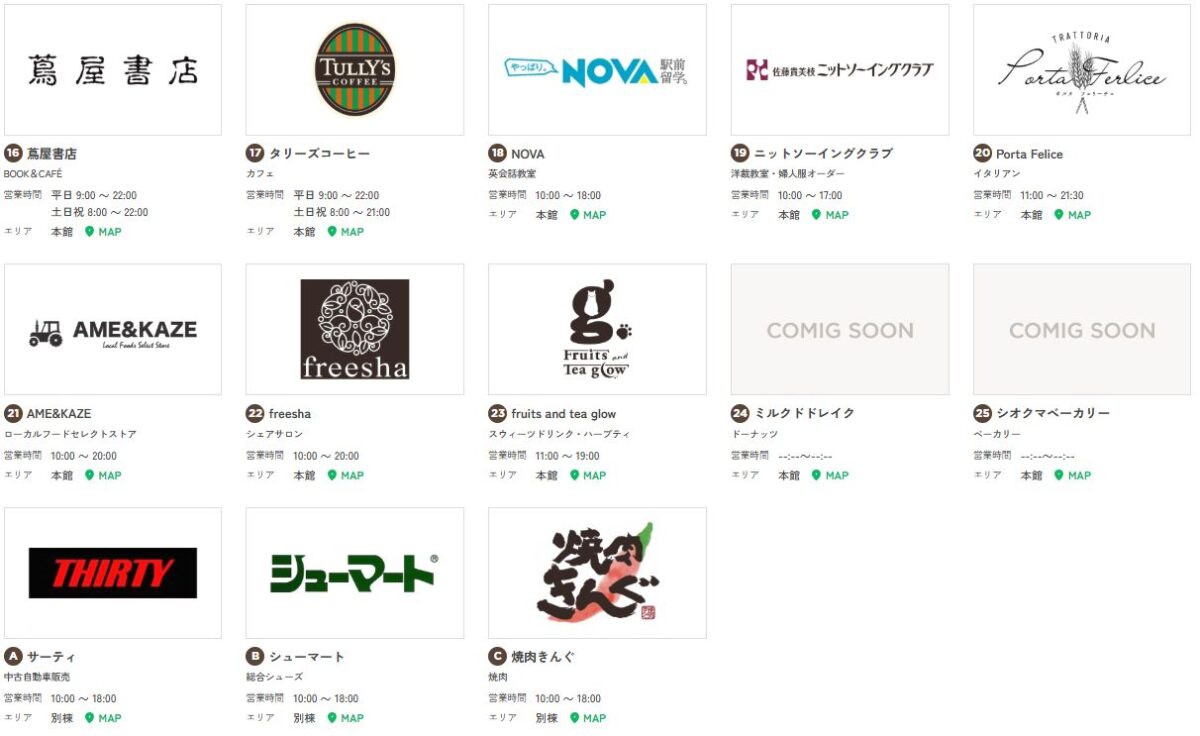Click the AME&KAZE tractor logo tile
The height and width of the screenshot is (736, 1200).
pos(113,330)
